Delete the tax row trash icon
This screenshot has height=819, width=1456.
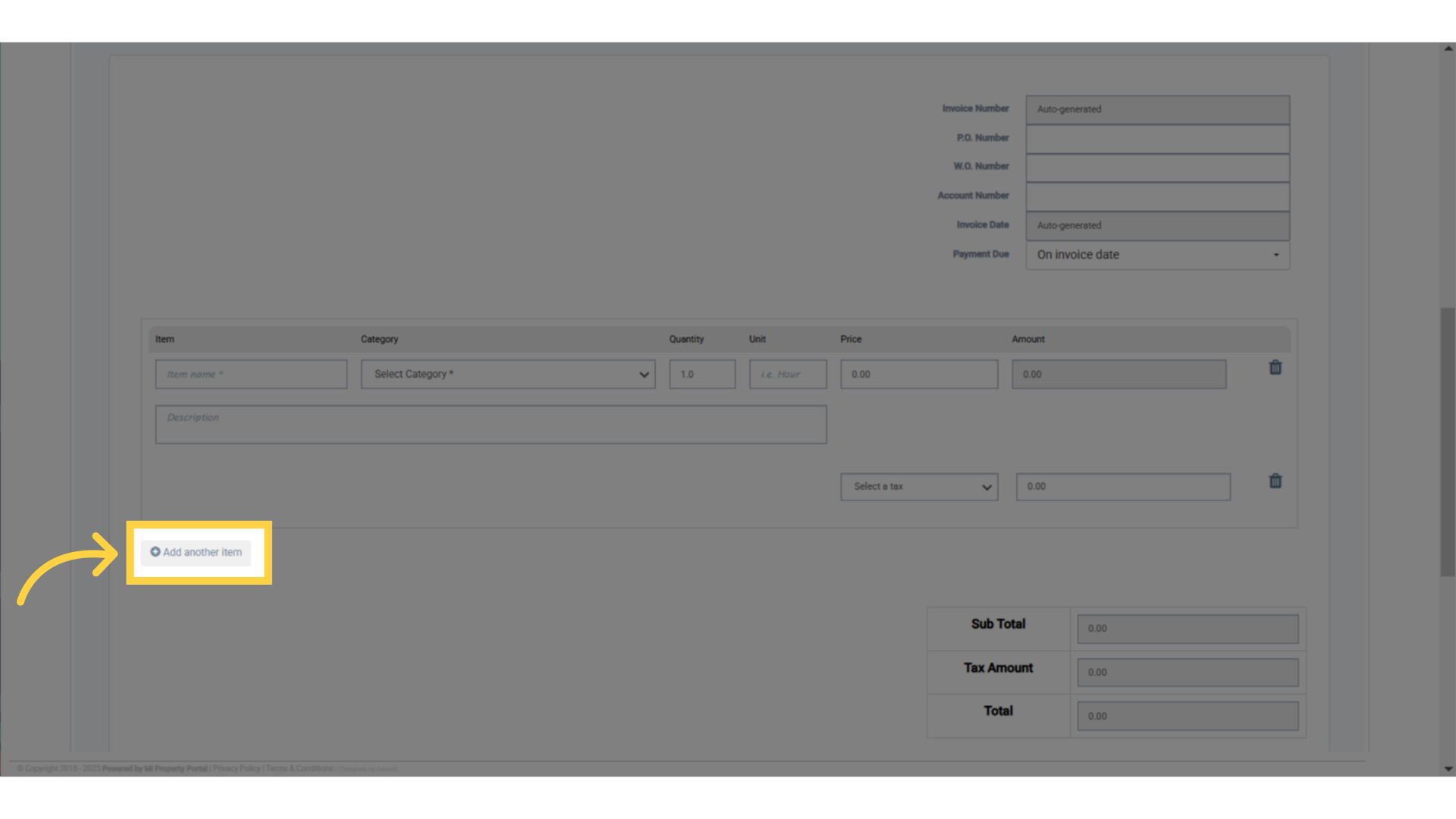[x=1275, y=482]
